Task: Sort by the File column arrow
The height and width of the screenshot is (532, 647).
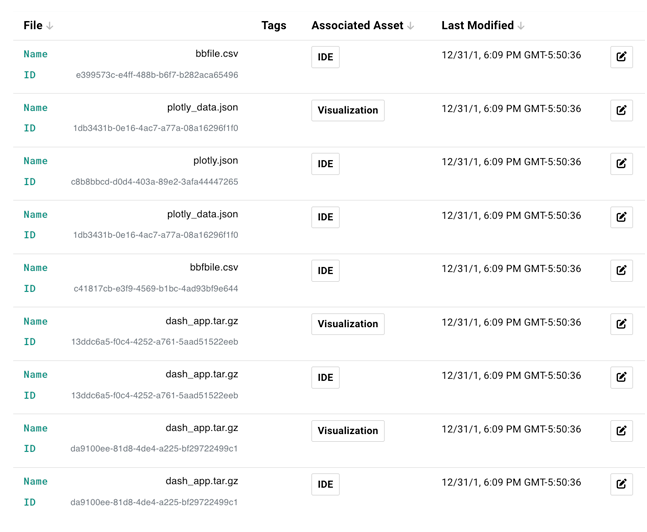Action: coord(50,26)
